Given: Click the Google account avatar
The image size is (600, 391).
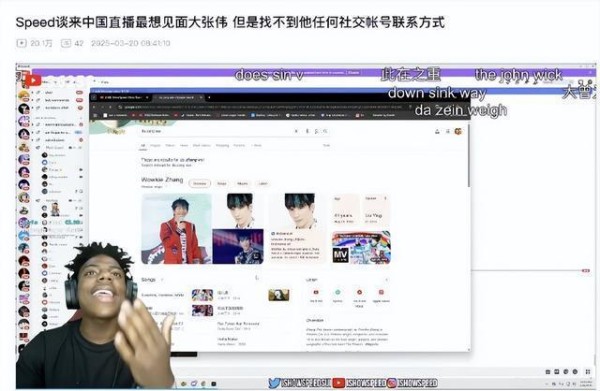Looking at the screenshot, I should 458,132.
